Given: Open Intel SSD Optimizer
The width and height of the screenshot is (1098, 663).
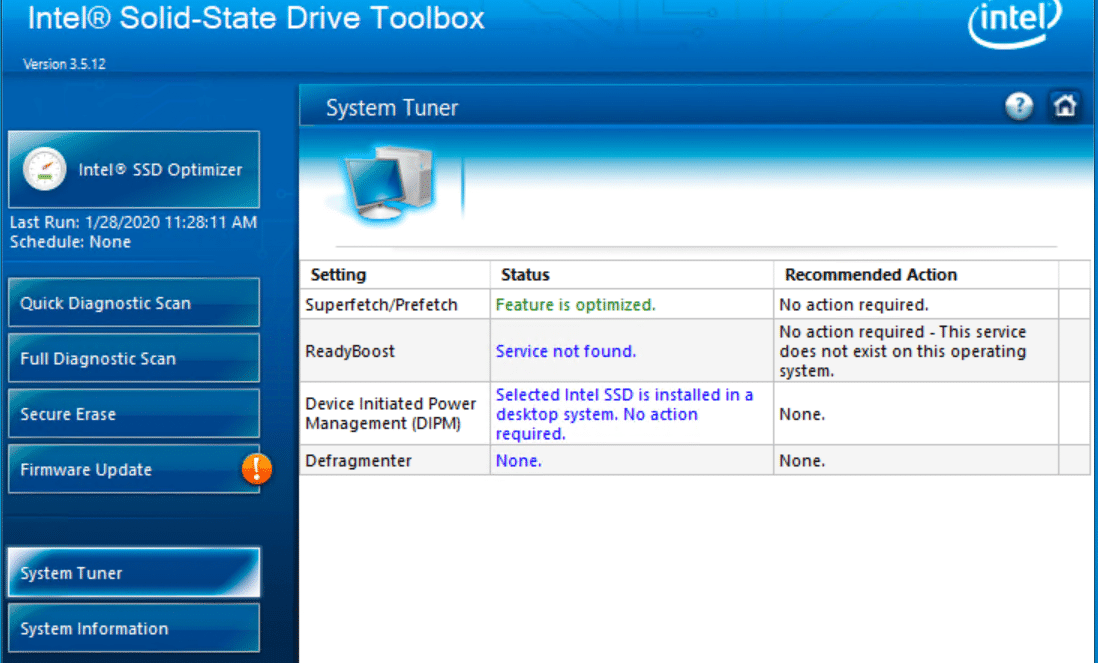Looking at the screenshot, I should pos(134,169).
